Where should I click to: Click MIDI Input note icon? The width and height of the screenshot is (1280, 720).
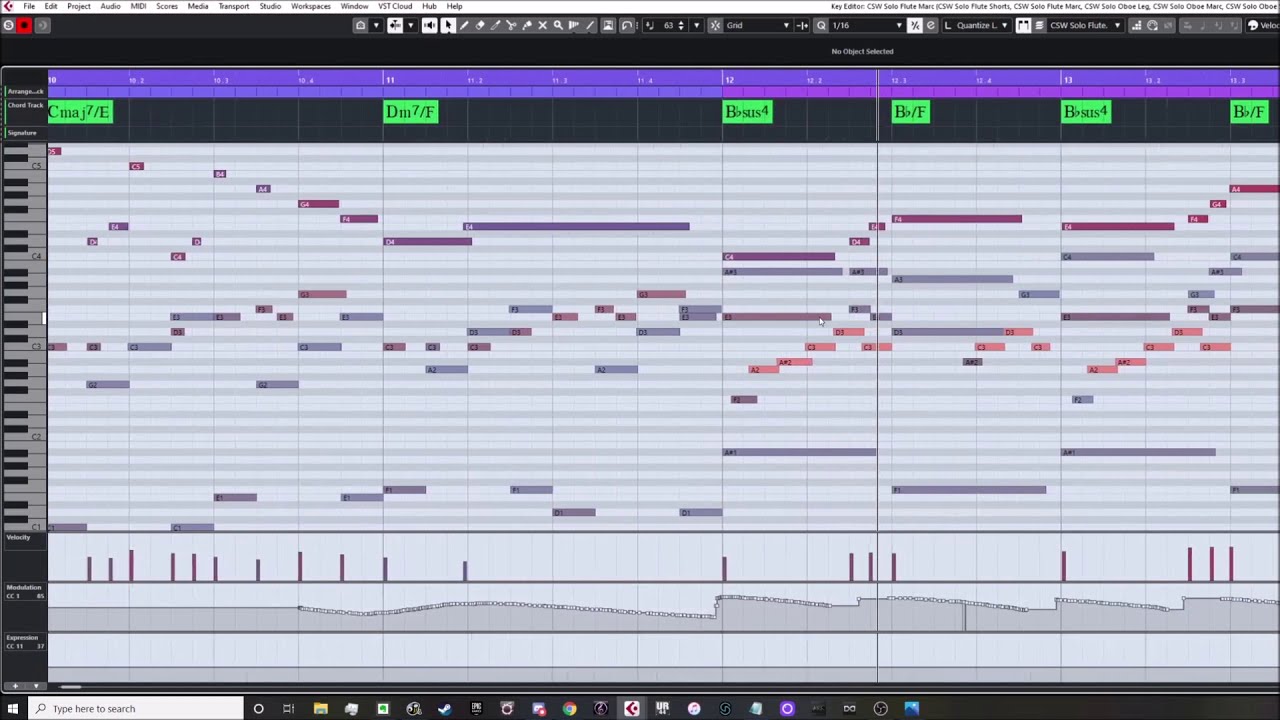pyautogui.click(x=1152, y=25)
